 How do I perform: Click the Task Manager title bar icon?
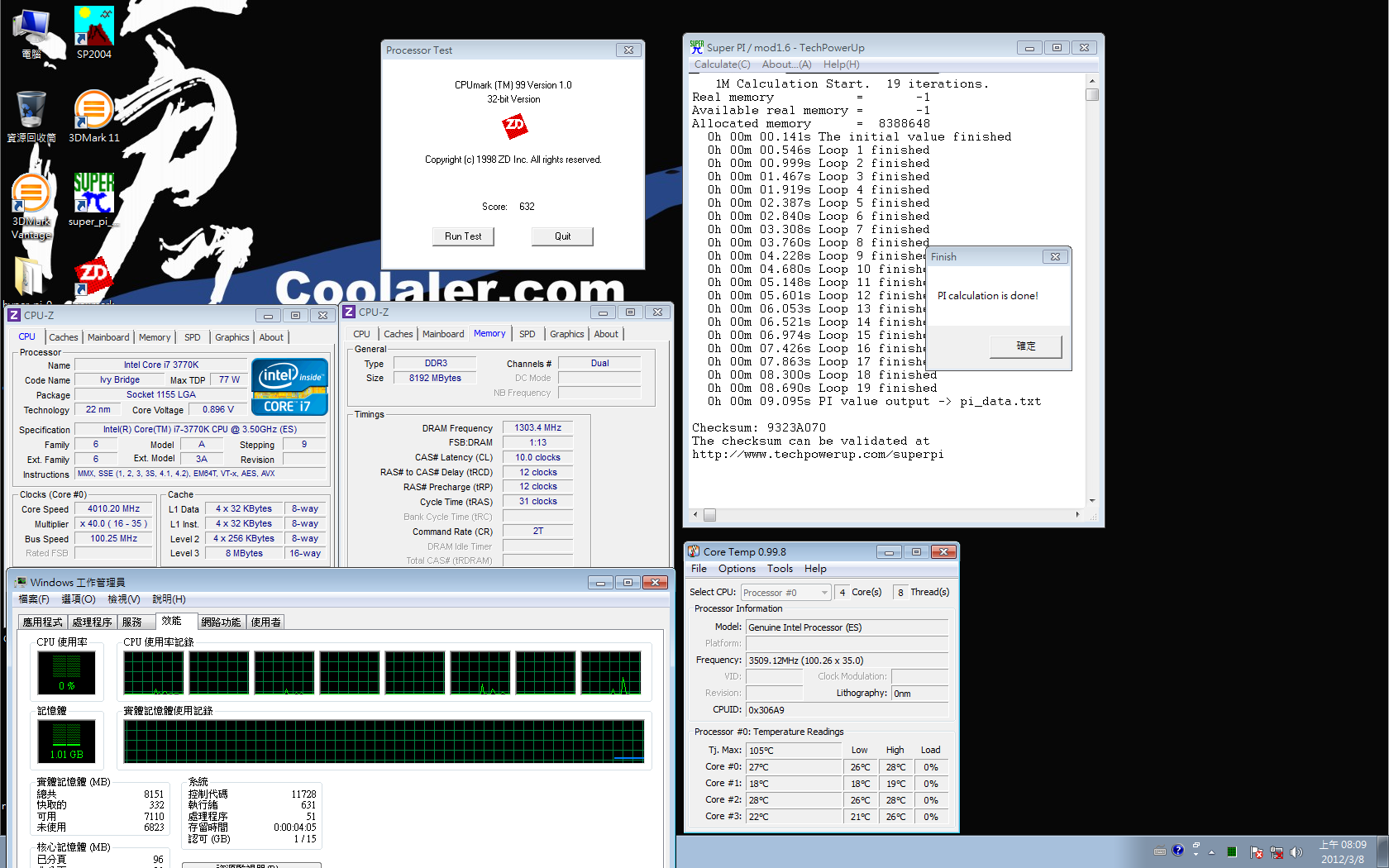click(21, 582)
